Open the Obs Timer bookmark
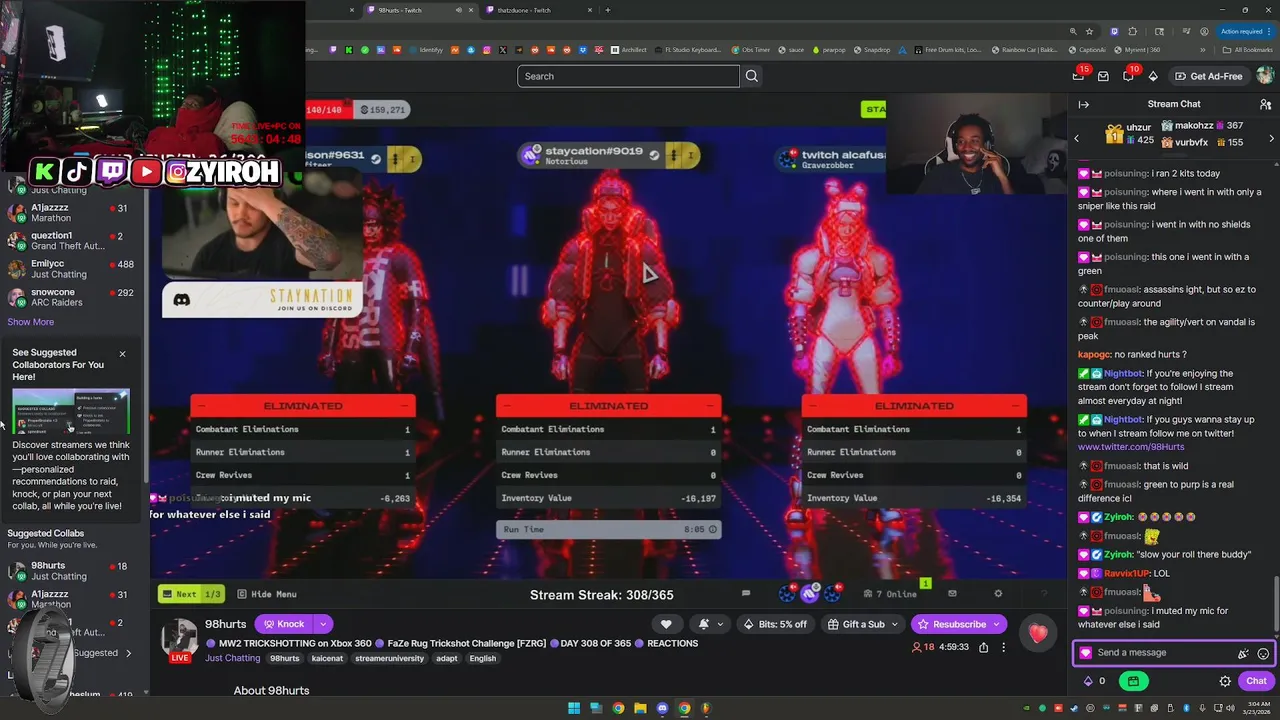This screenshot has height=720, width=1280. 749,50
